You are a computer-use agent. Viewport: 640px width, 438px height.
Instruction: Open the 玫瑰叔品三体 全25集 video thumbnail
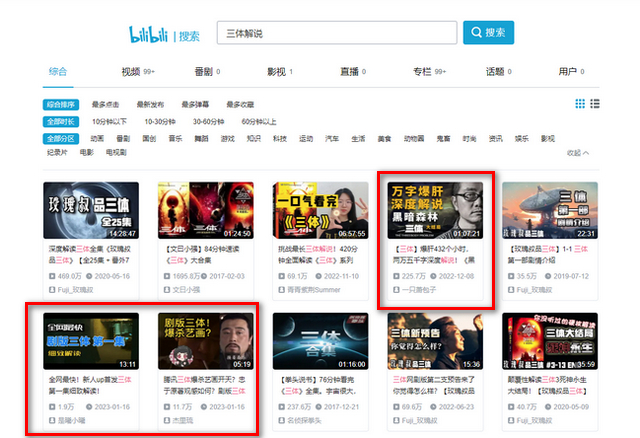click(x=91, y=211)
